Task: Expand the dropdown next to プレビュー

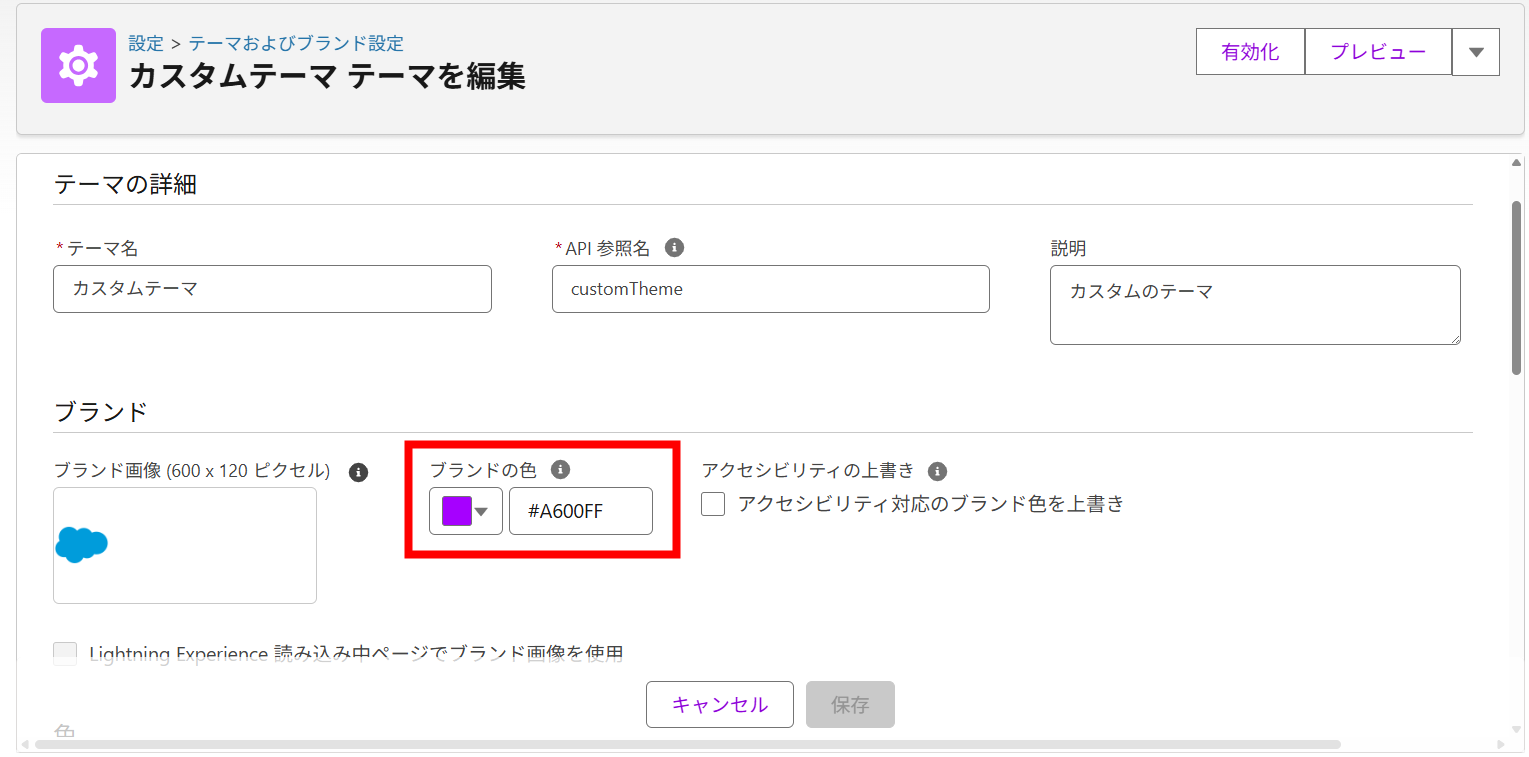Action: [x=1476, y=51]
